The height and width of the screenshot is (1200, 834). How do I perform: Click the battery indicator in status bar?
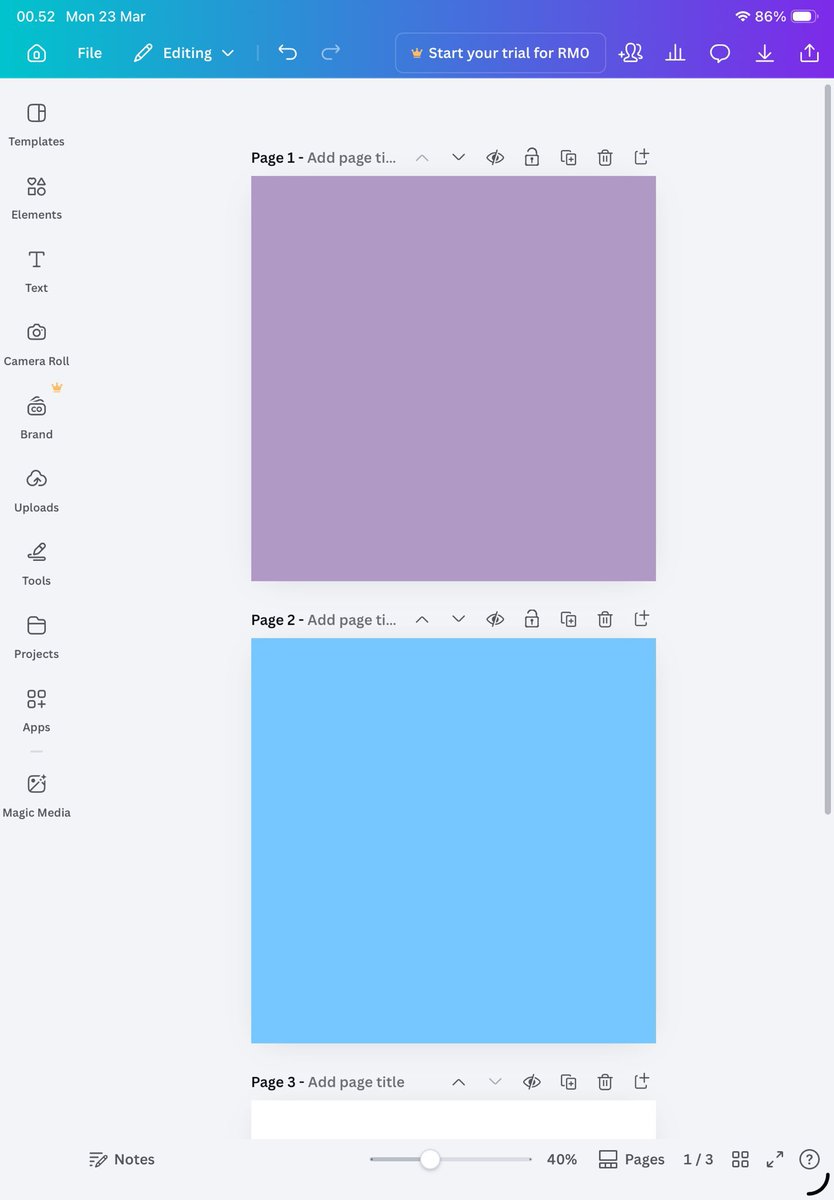[x=805, y=17]
